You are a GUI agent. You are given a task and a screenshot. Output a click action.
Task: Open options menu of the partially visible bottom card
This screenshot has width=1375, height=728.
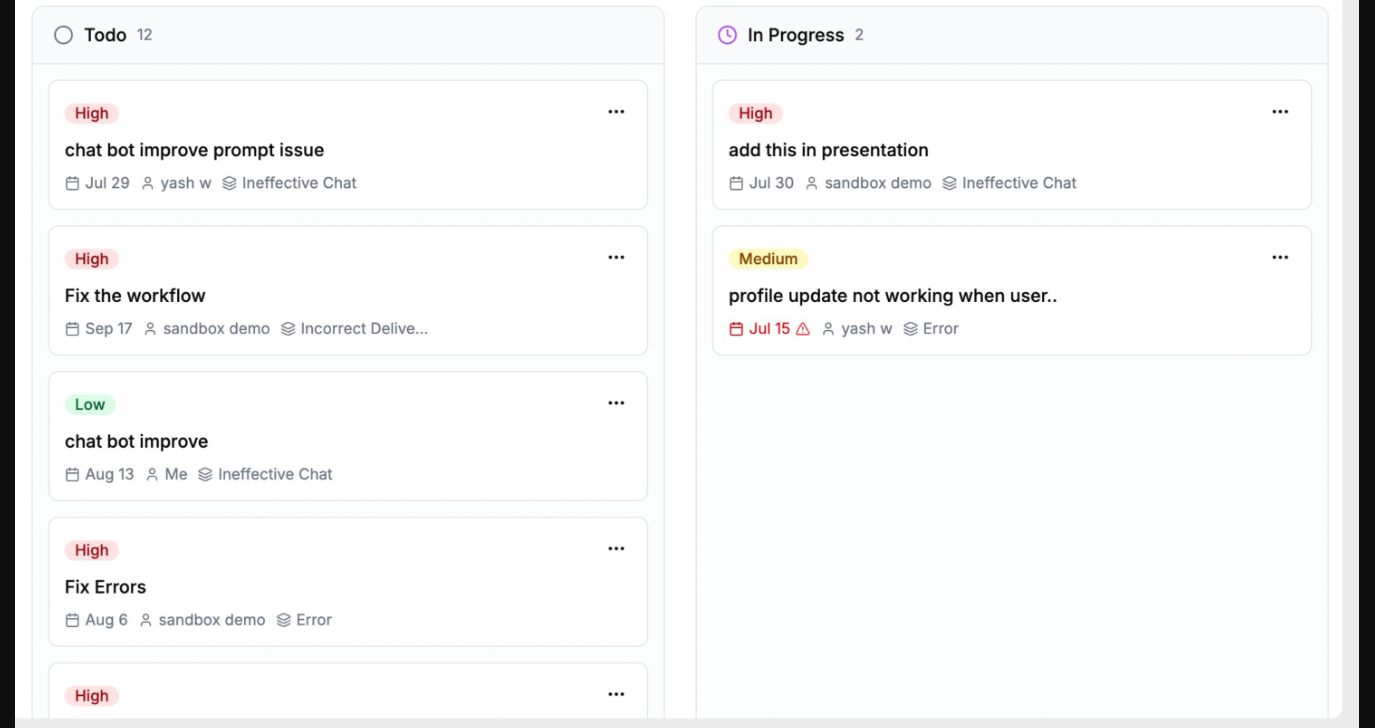(x=616, y=694)
